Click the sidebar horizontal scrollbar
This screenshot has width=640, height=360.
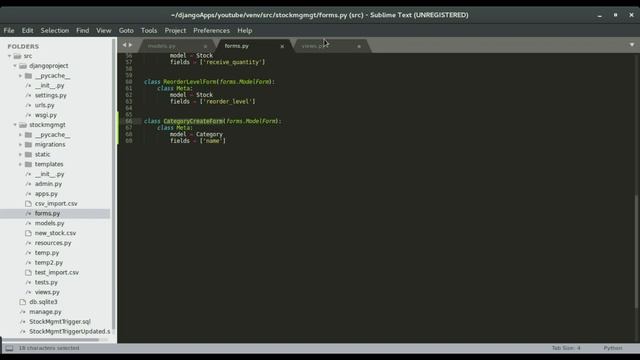(x=51, y=340)
